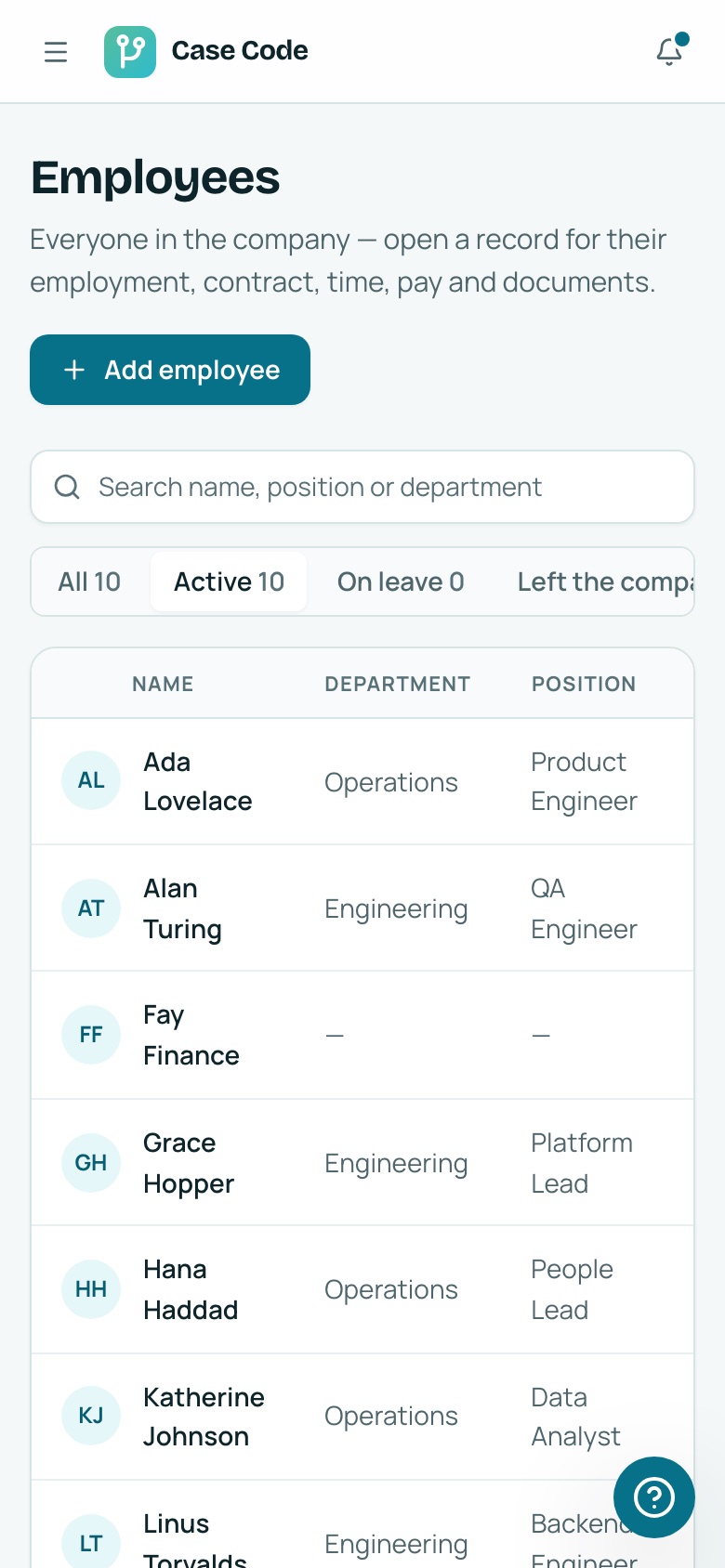This screenshot has width=725, height=1568.
Task: Click the POSITION column header
Action: coord(584,685)
